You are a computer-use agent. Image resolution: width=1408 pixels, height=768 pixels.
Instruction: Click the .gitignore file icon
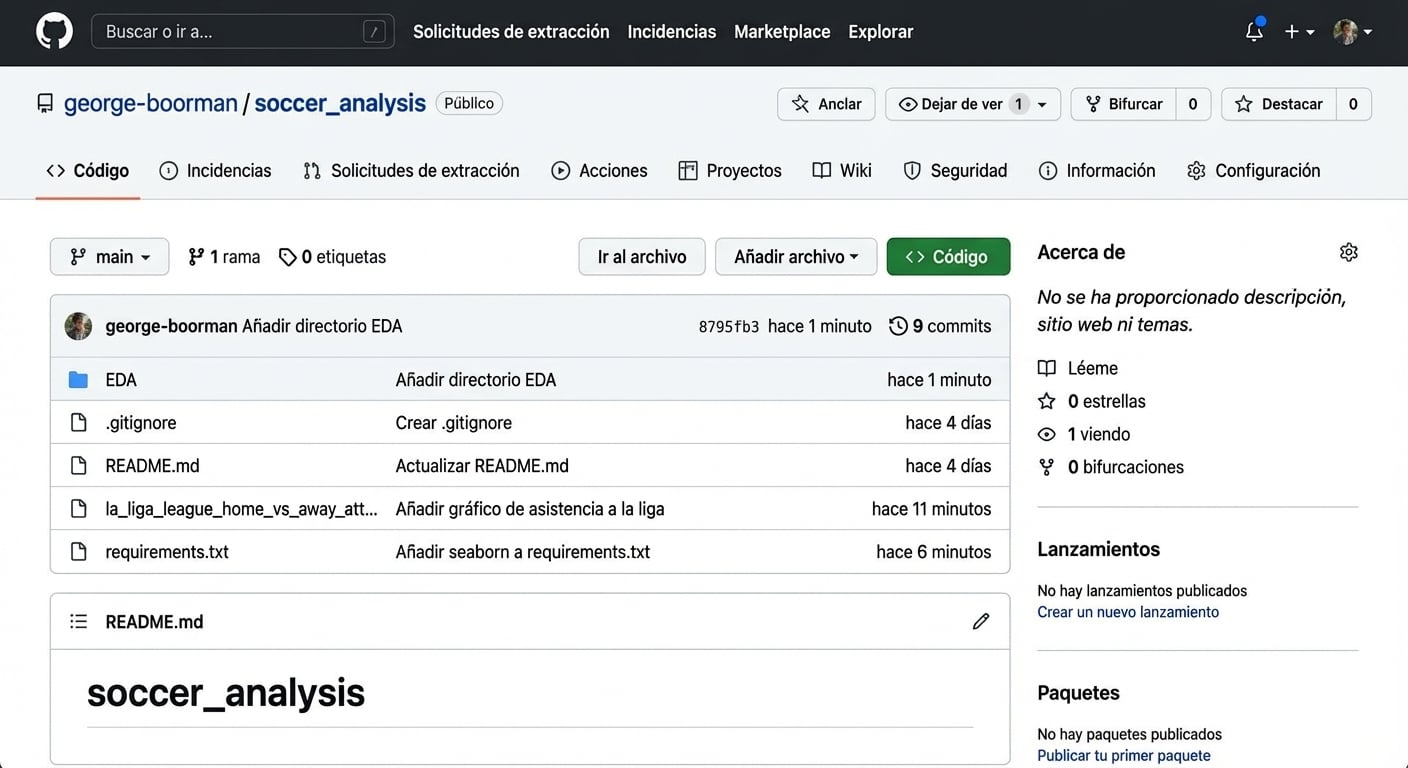click(x=78, y=423)
